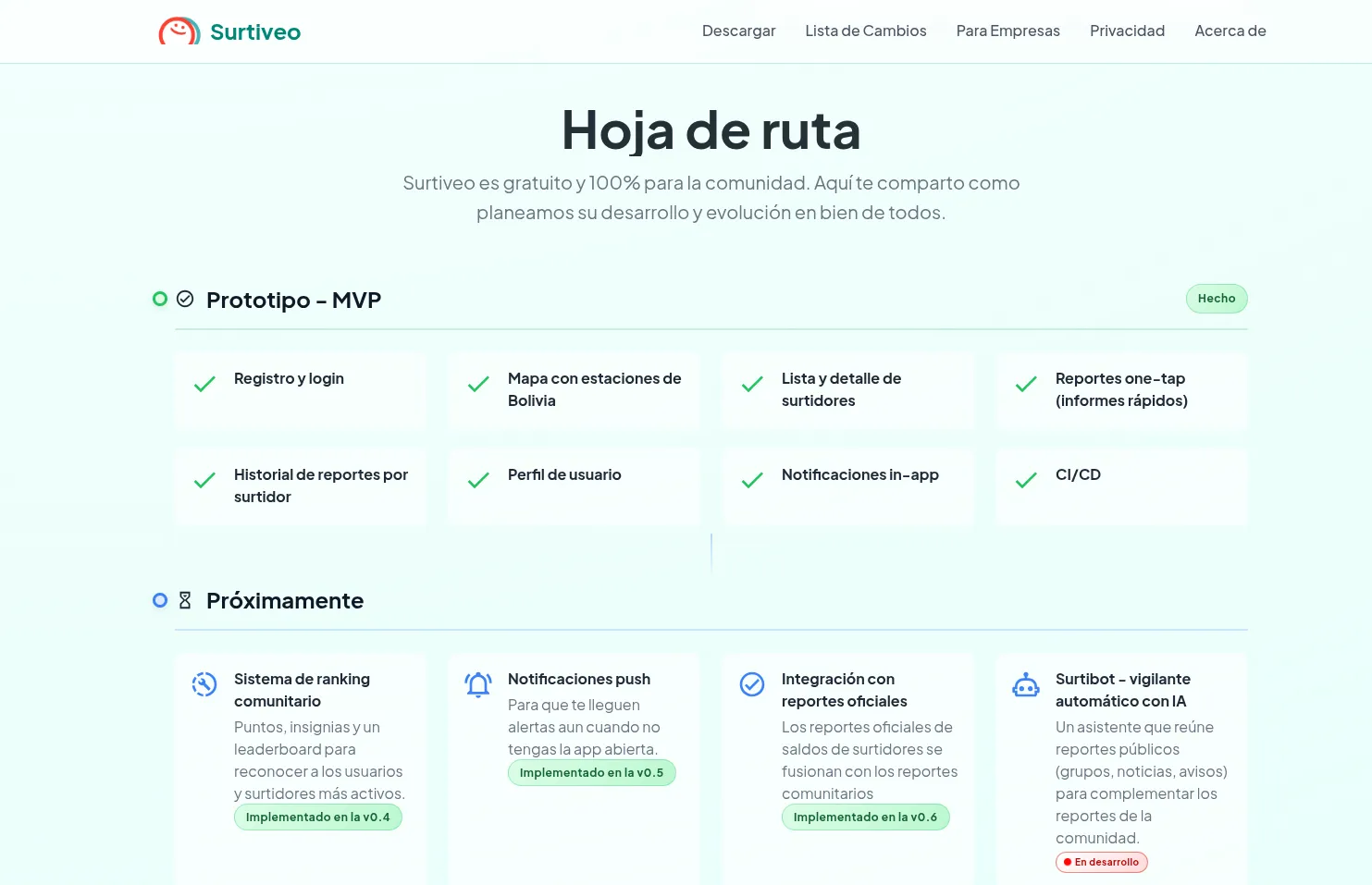Click the timeline node circle by Prototipo - MVP
The width and height of the screenshot is (1372, 885).
[x=159, y=299]
